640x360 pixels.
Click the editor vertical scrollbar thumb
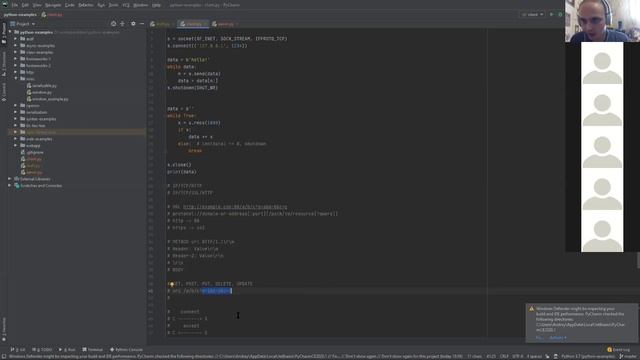pyautogui.click(x=638, y=260)
